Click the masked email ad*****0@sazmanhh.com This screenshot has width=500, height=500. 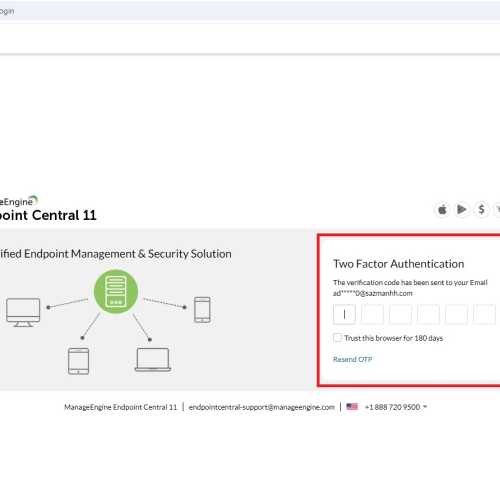point(373,293)
